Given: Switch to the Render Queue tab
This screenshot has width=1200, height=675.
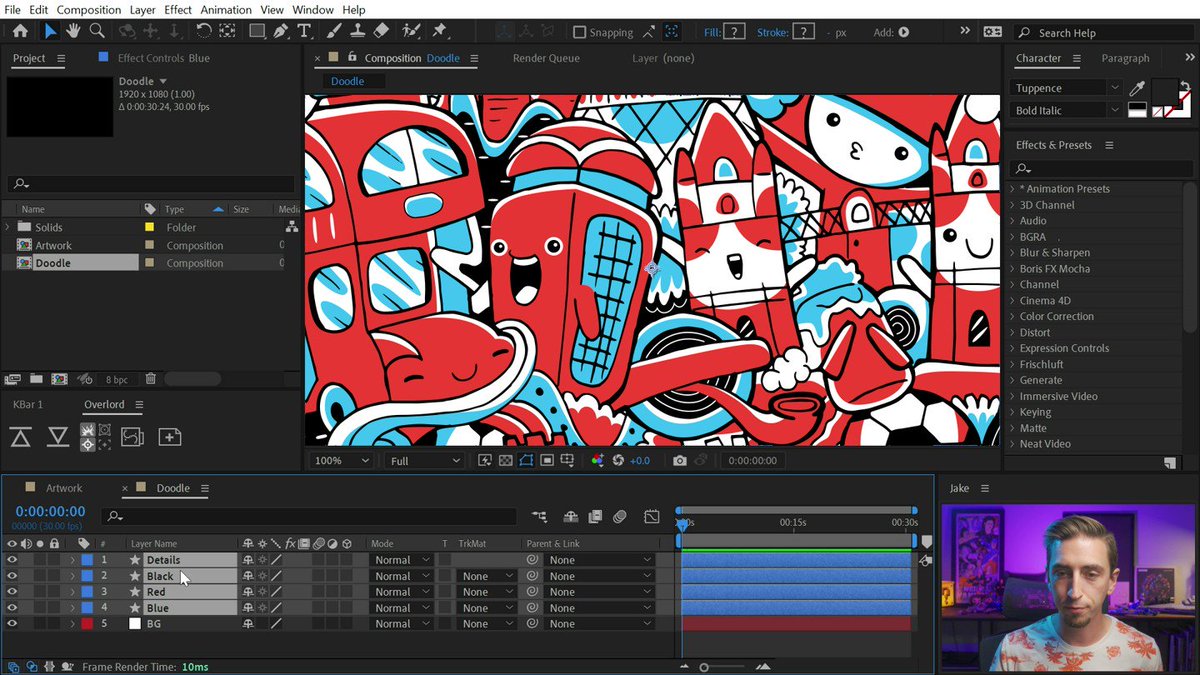Looking at the screenshot, I should click(546, 58).
